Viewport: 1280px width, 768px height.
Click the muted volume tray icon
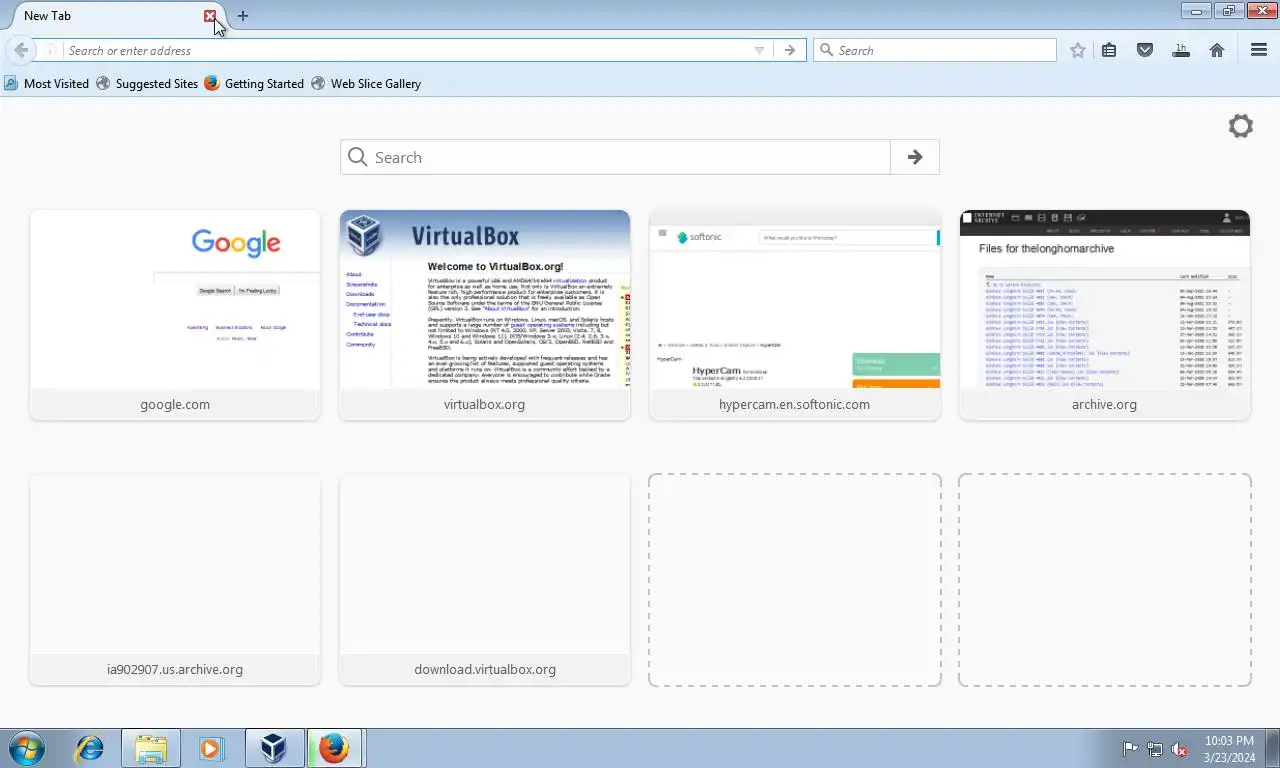[1180, 749]
